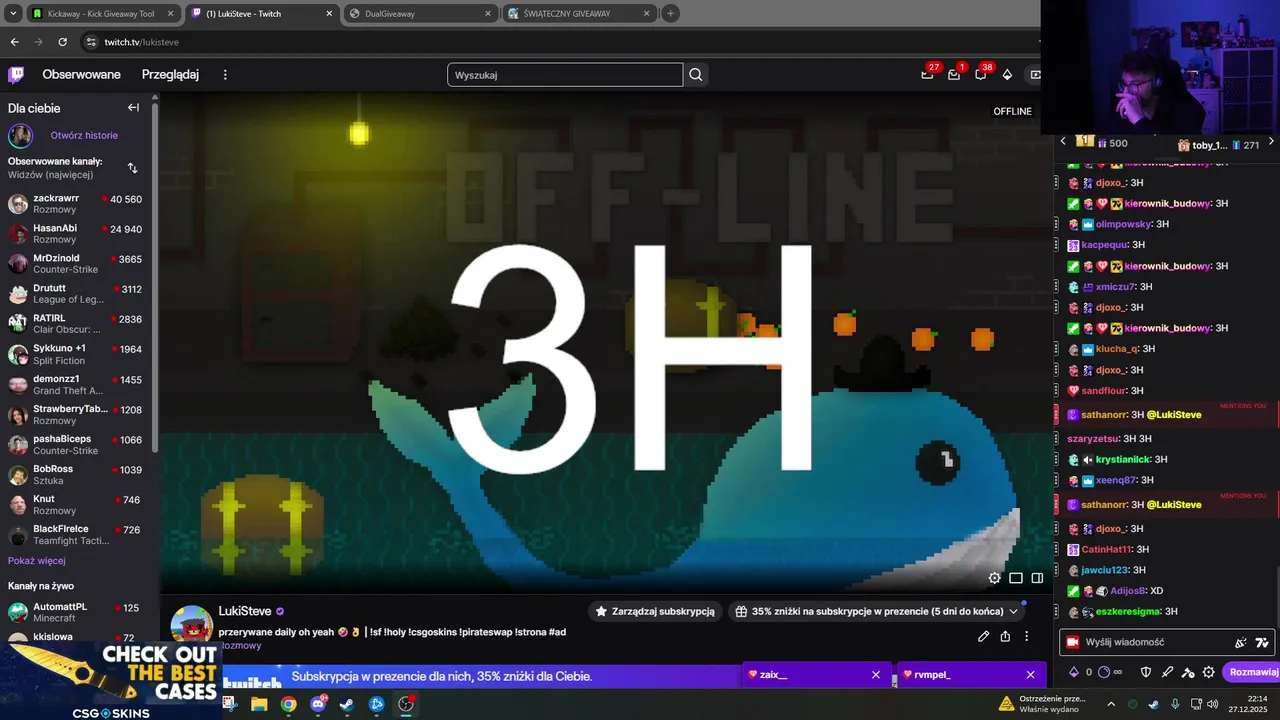This screenshot has height=720, width=1280.
Task: Click the share icon under the stream
Action: 1005,636
